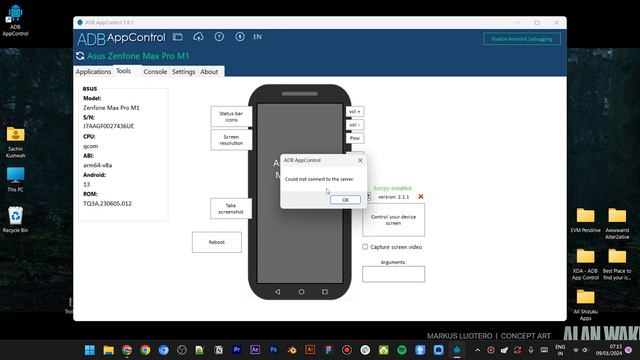640x360 pixels.
Task: Tap the phone's home circle navigation icon
Action: pos(301,292)
